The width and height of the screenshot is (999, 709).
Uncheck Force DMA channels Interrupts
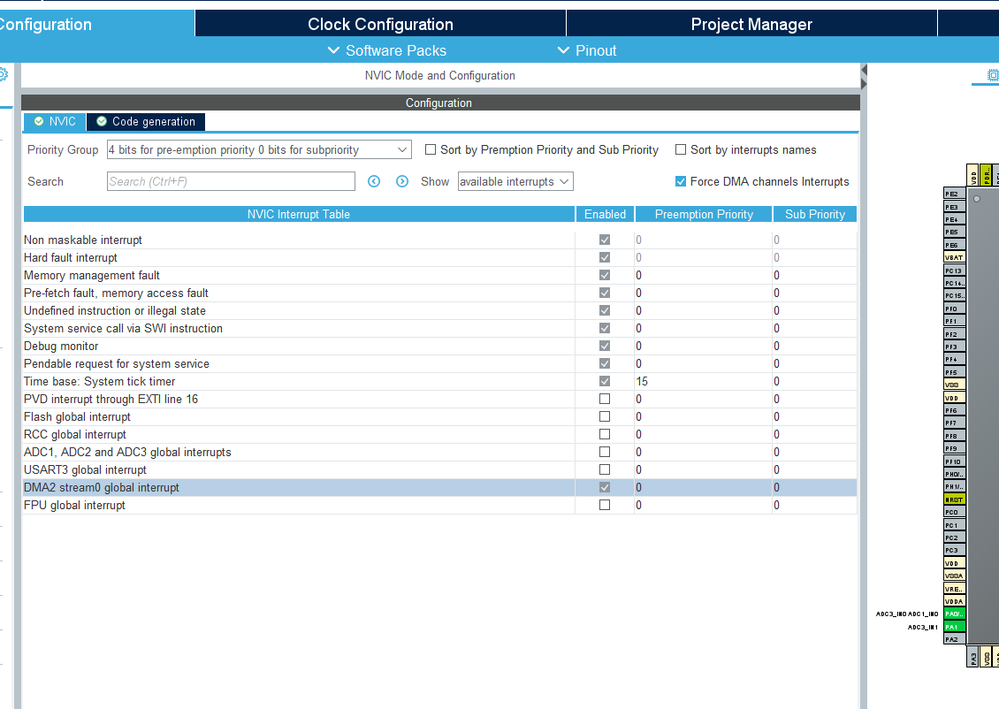click(x=680, y=182)
